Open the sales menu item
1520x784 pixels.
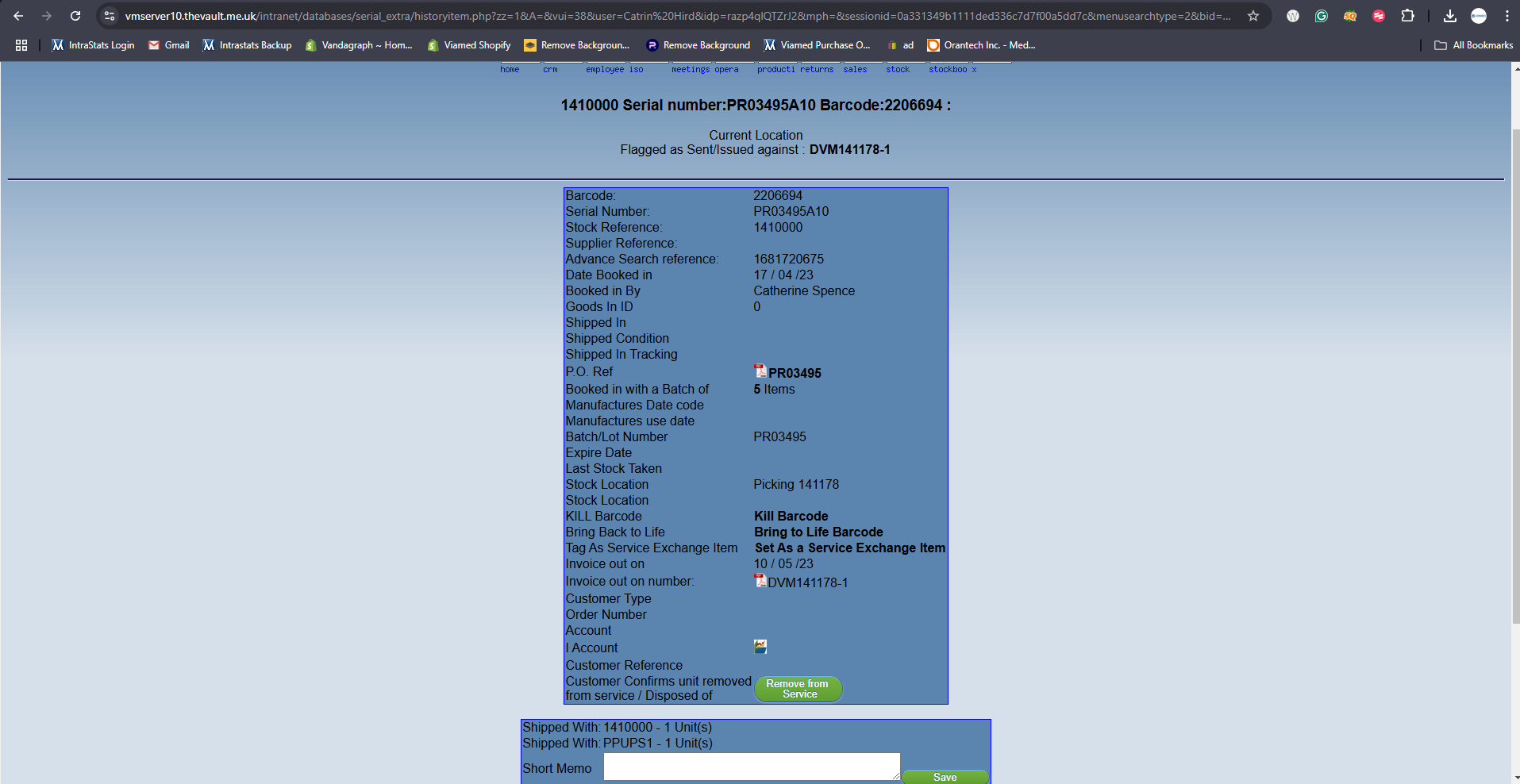tap(855, 70)
